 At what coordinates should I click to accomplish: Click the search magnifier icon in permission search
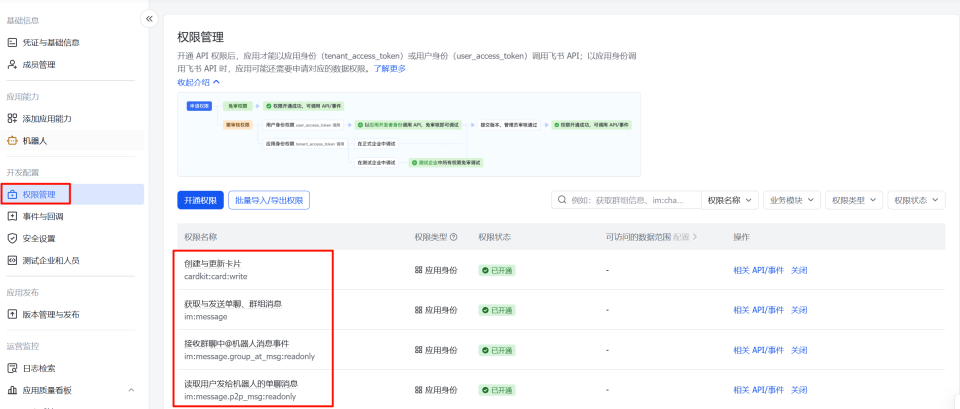[562, 200]
